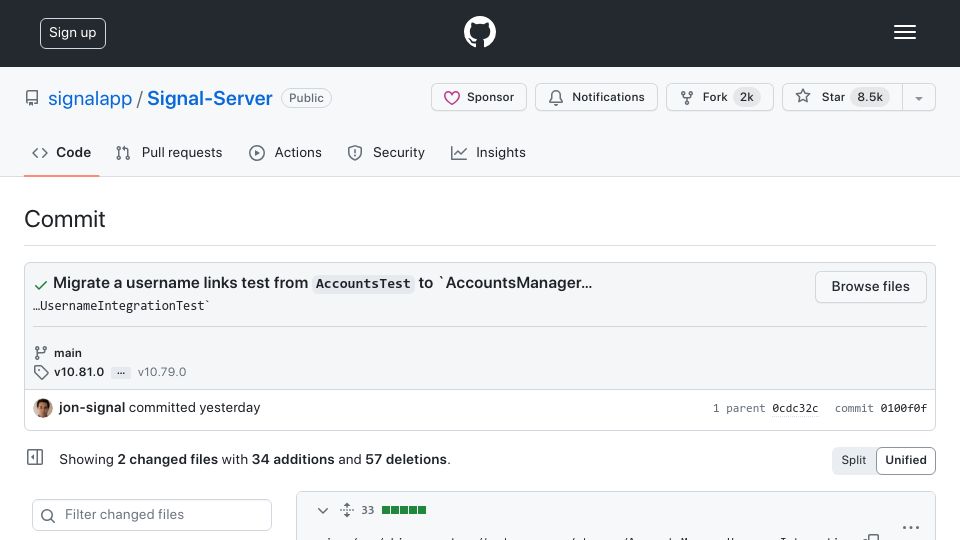Click the Public visibility label
This screenshot has height=540, width=960.
pyautogui.click(x=306, y=98)
